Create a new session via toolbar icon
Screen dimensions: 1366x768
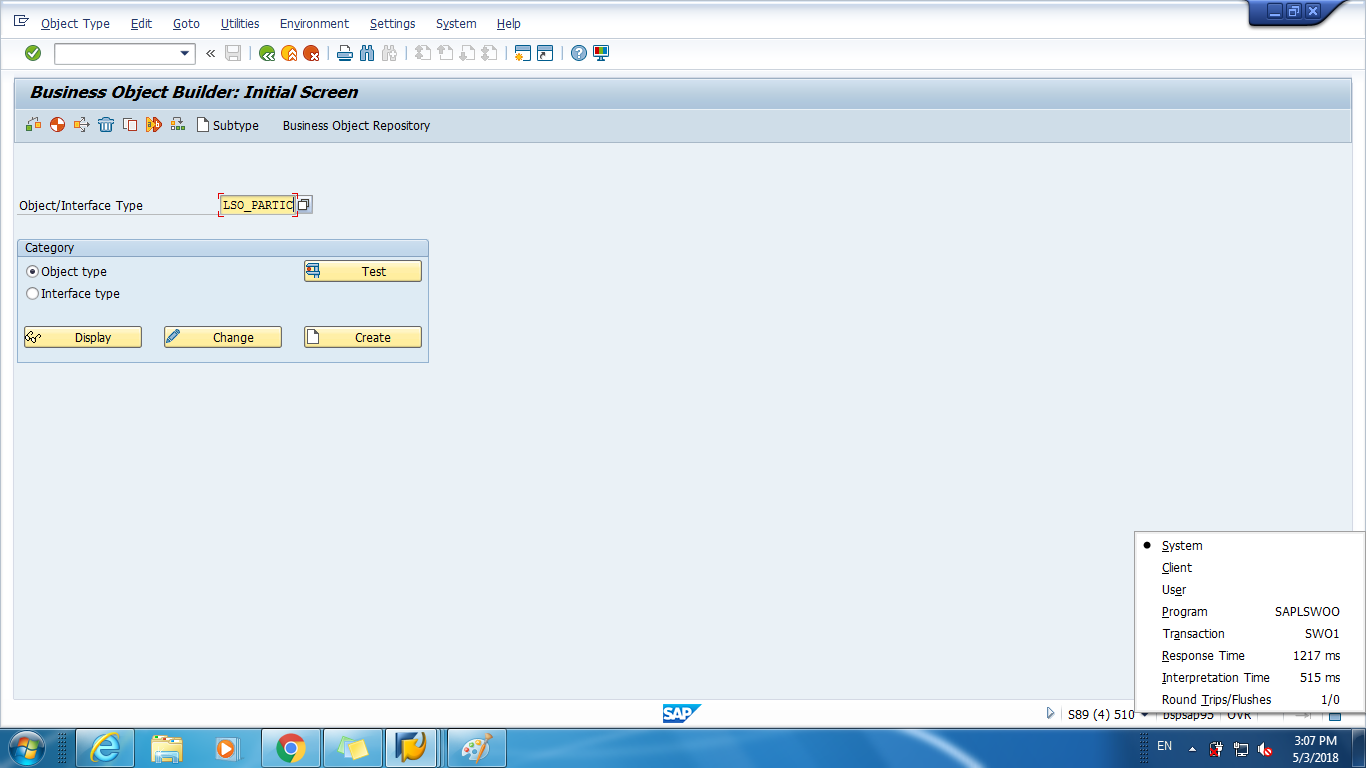521,53
